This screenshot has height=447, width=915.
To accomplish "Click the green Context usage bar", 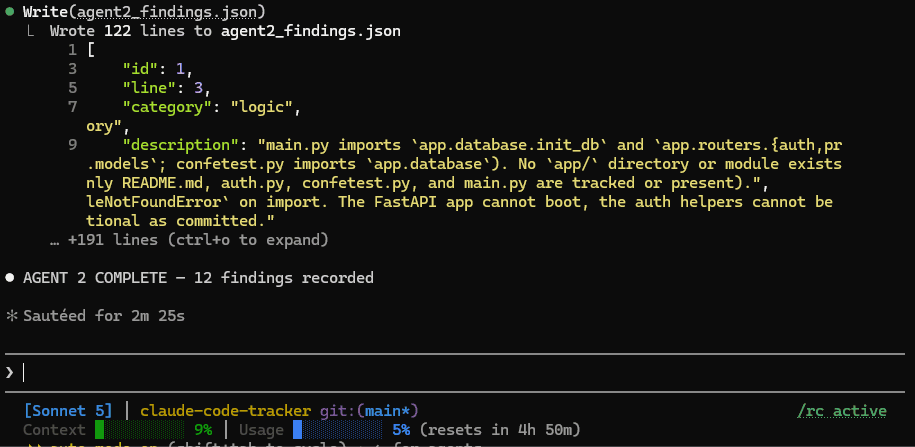I will (x=139, y=430).
